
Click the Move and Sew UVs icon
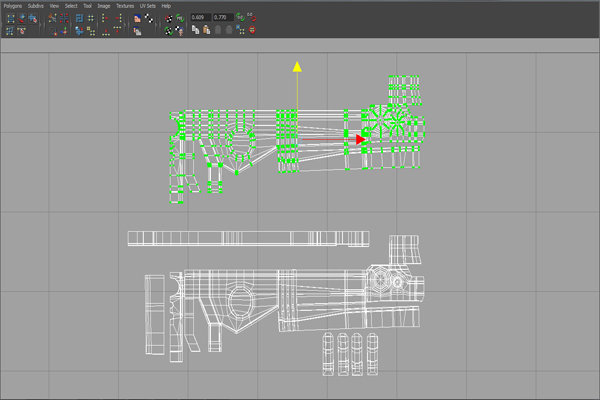tap(64, 31)
